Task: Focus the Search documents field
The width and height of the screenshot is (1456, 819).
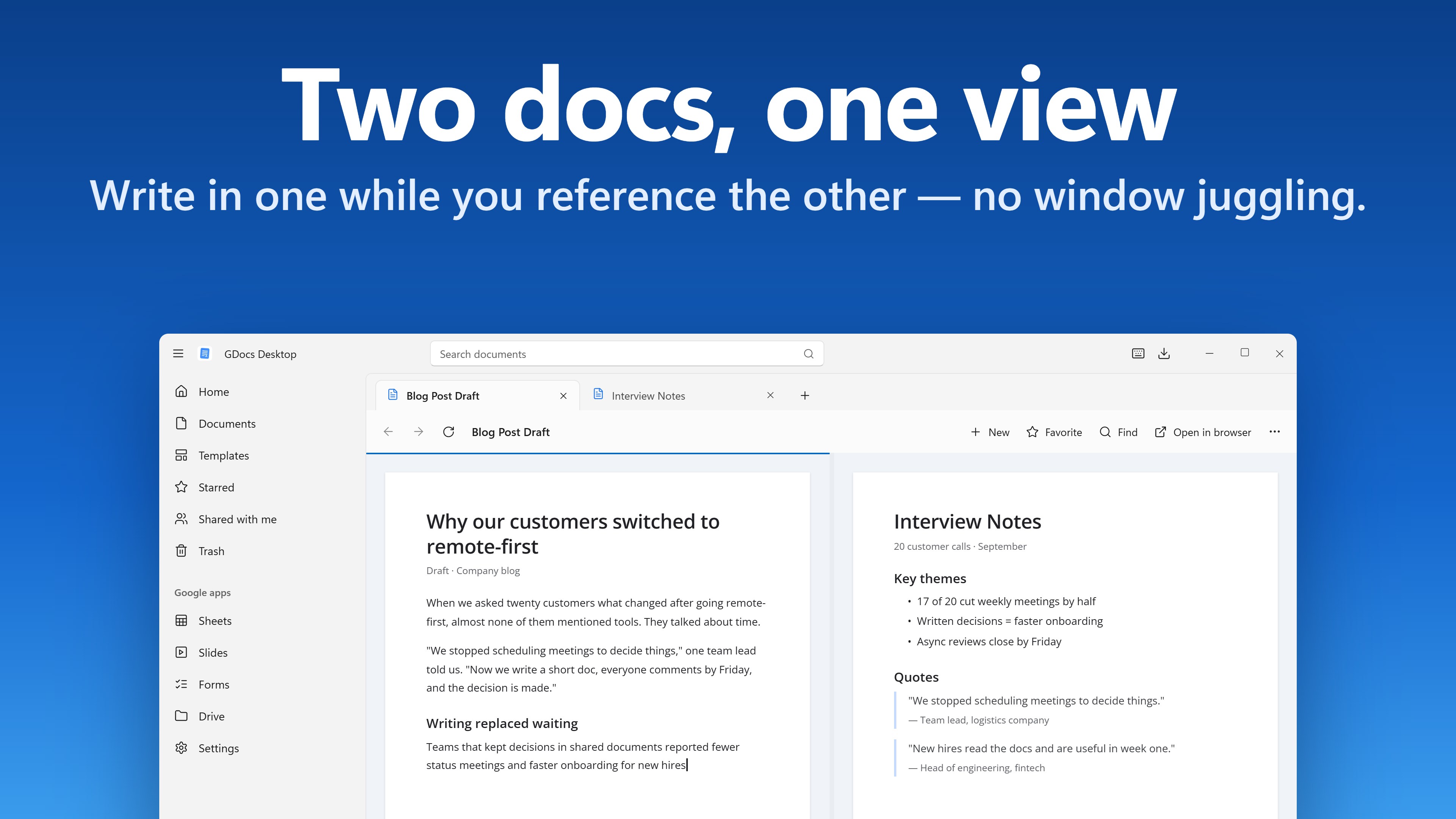Action: click(627, 354)
